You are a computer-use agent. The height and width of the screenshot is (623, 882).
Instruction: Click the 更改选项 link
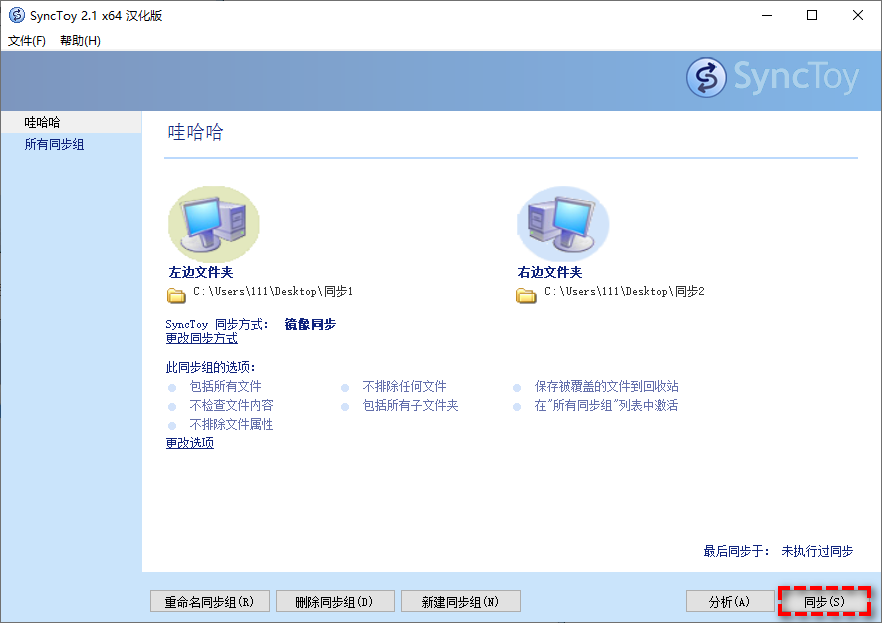(x=190, y=443)
